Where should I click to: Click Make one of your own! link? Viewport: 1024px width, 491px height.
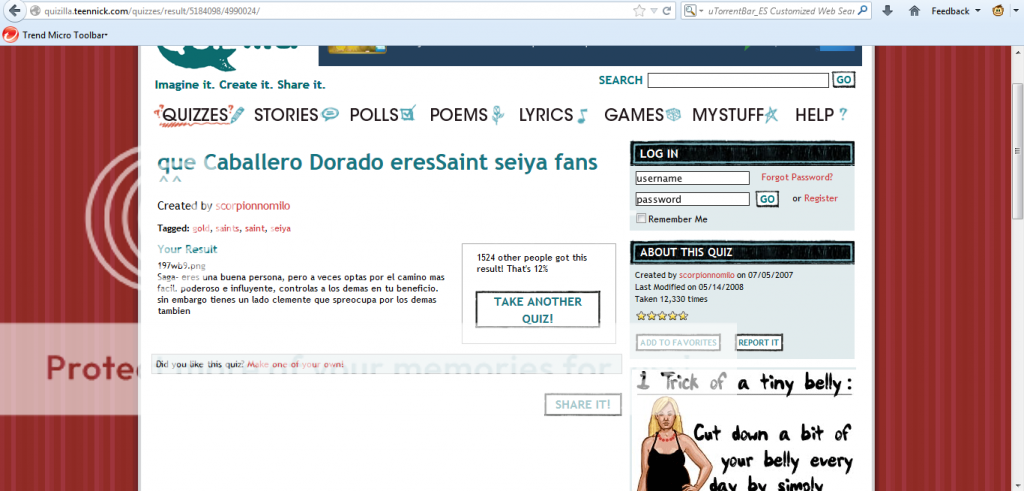click(x=295, y=364)
